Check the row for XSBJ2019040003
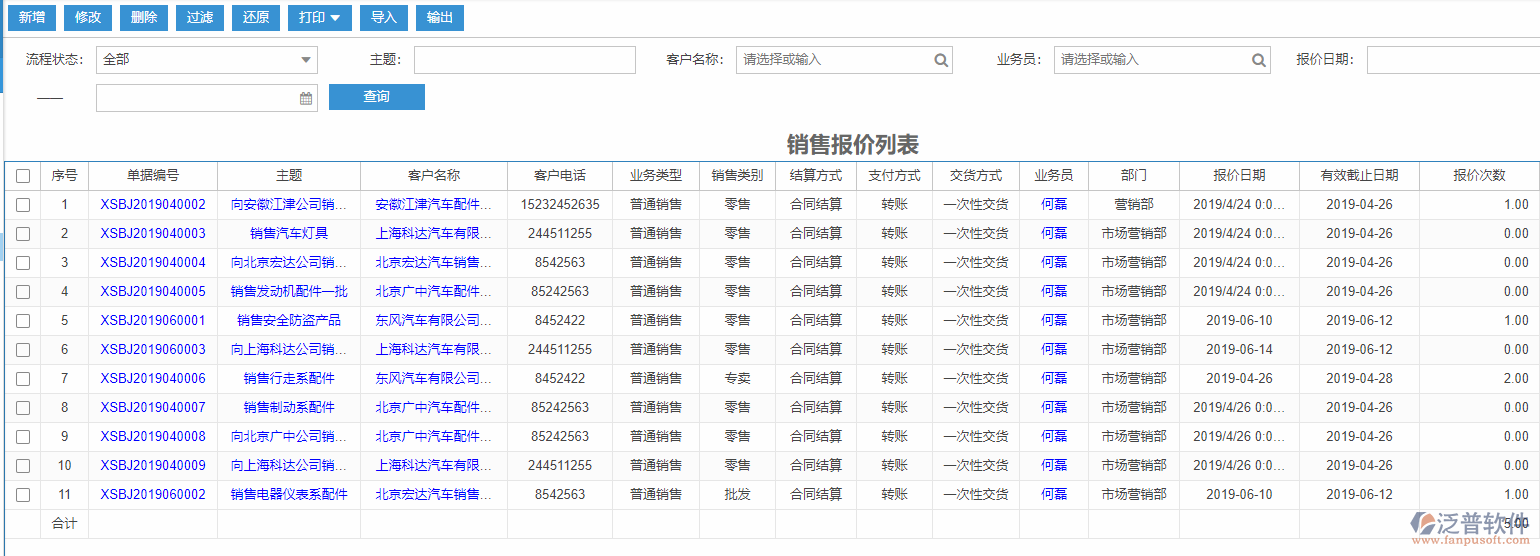 [23, 234]
